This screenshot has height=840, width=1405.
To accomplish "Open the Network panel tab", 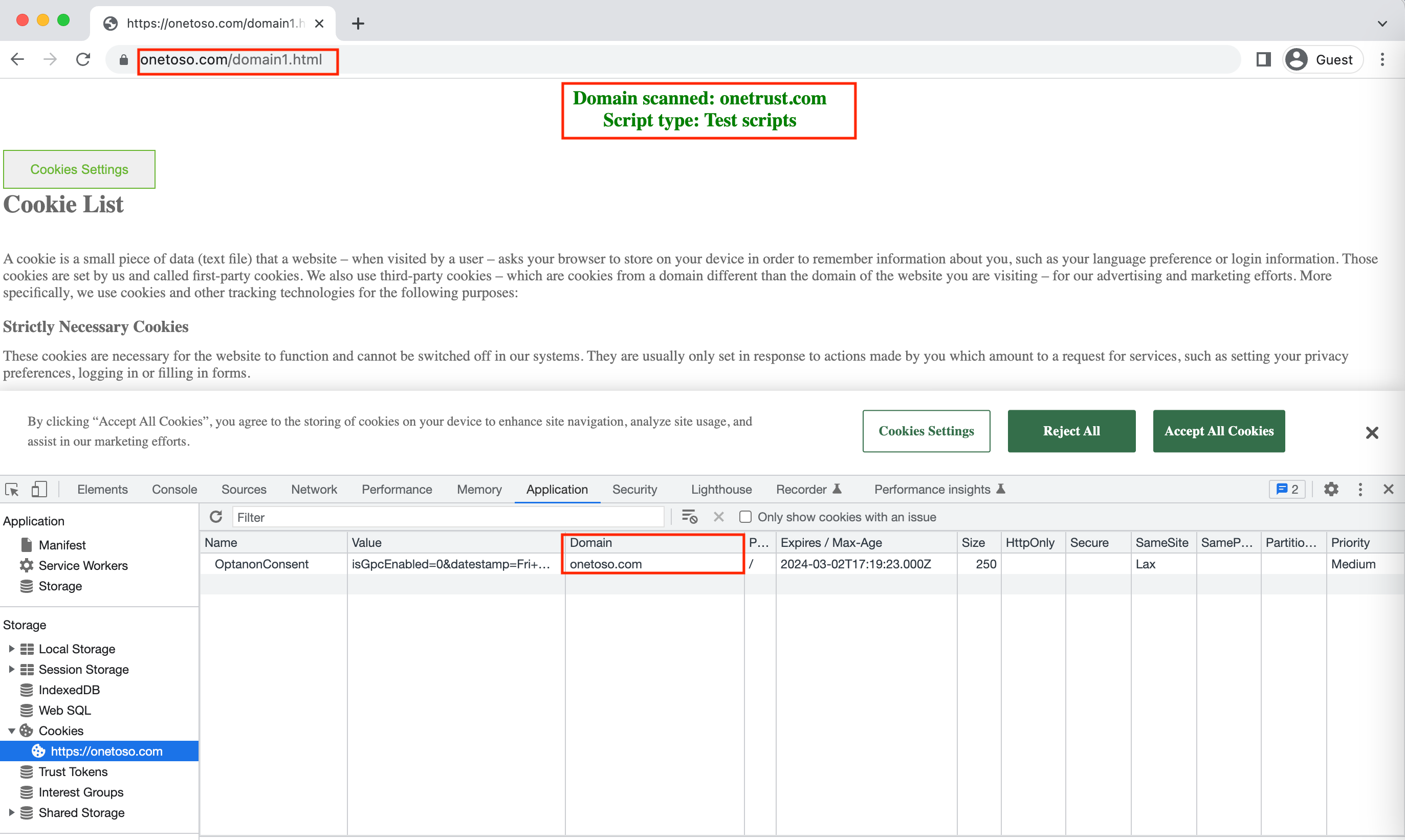I will (x=314, y=489).
